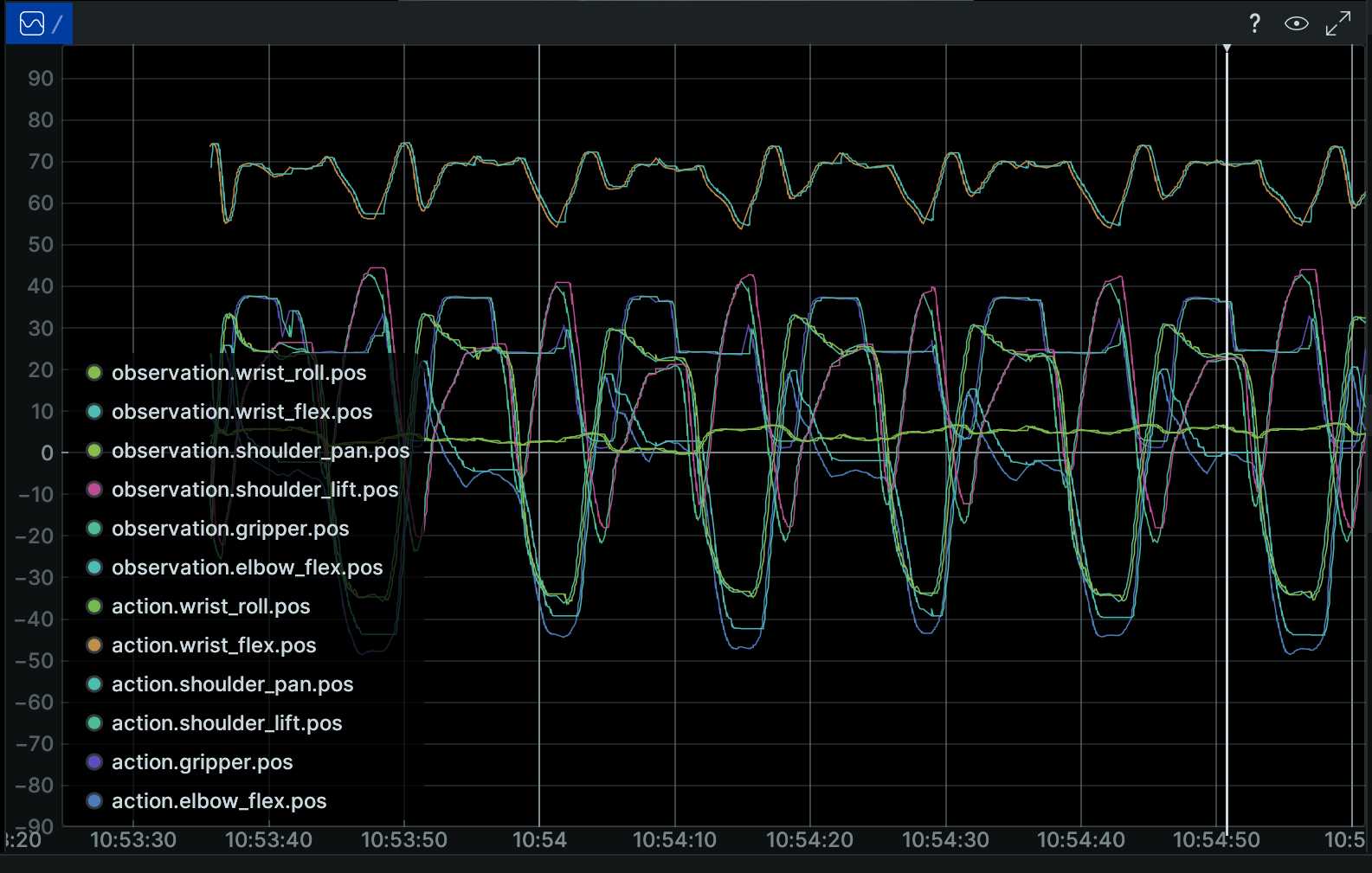
Task: Toggle action.shoulder_lift.pos series in legend
Action: click(215, 723)
